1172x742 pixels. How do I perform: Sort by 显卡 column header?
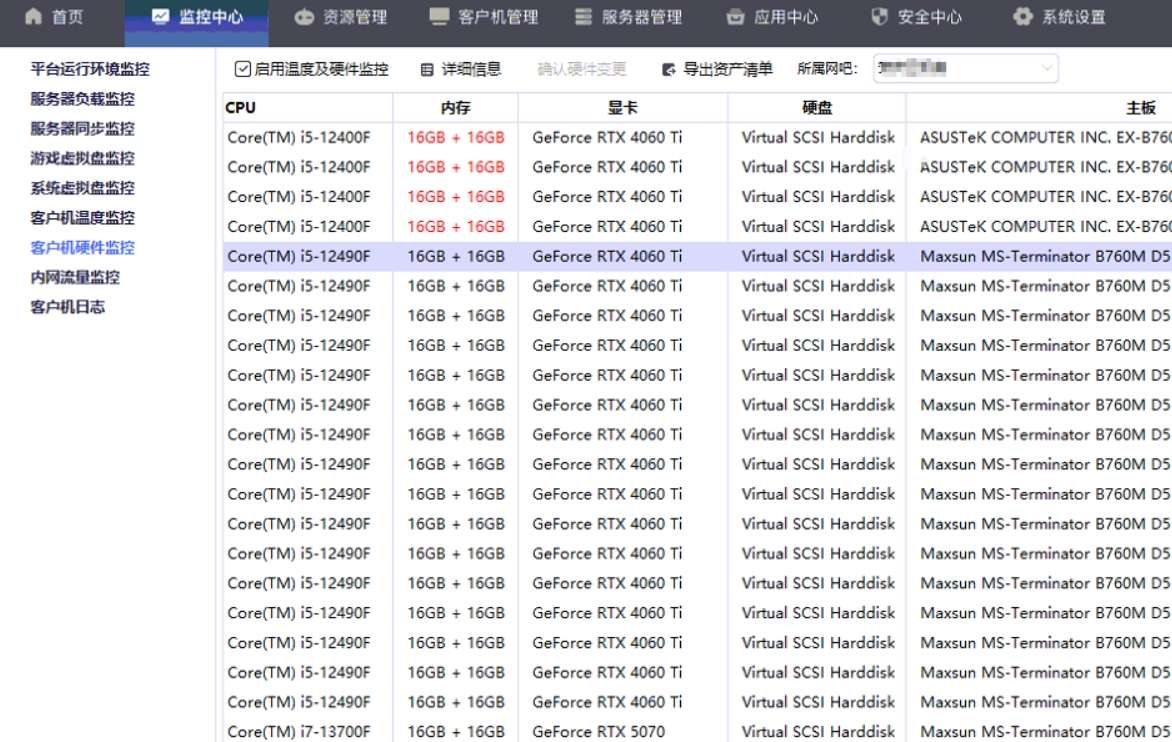pos(623,108)
